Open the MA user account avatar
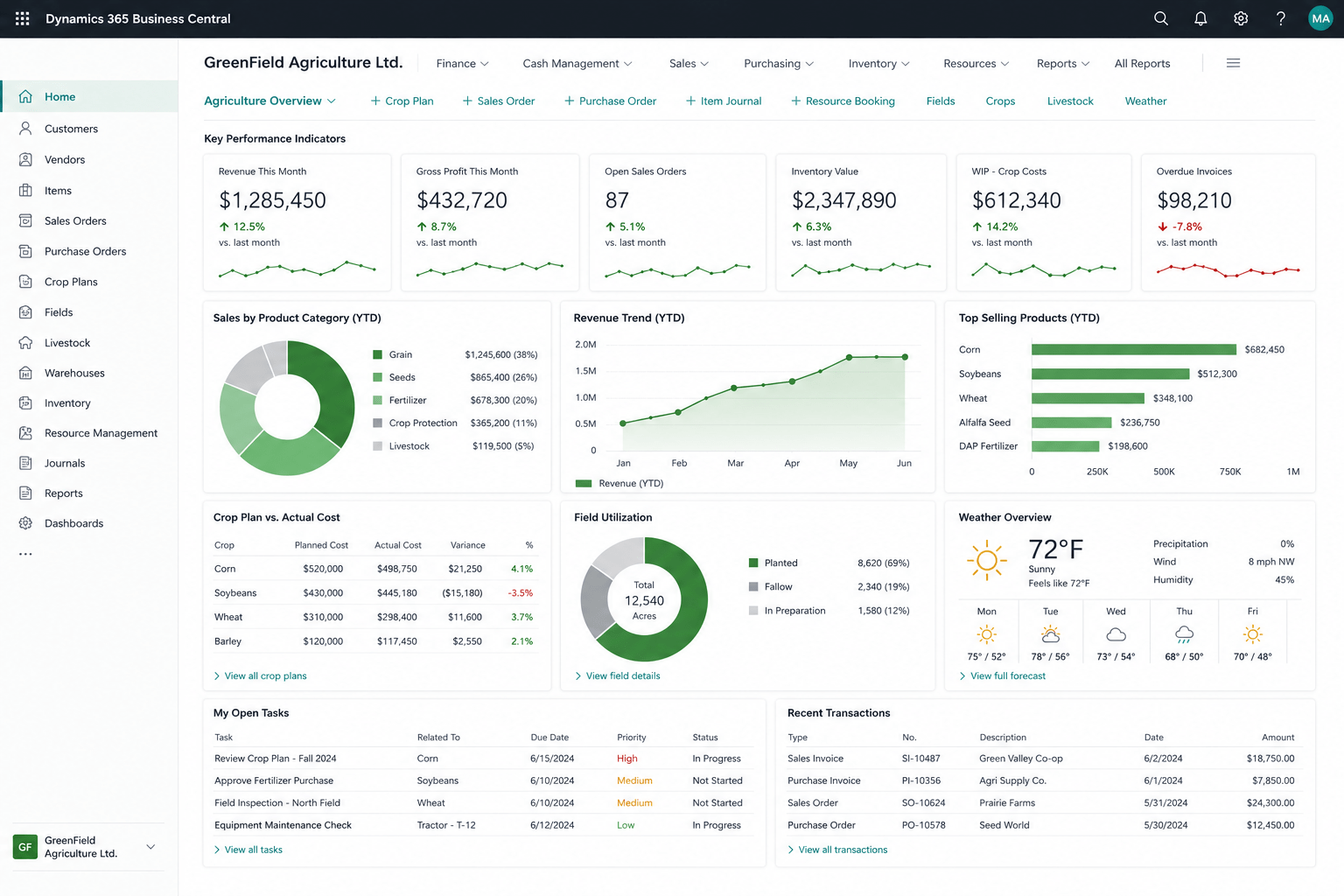 (x=1320, y=18)
